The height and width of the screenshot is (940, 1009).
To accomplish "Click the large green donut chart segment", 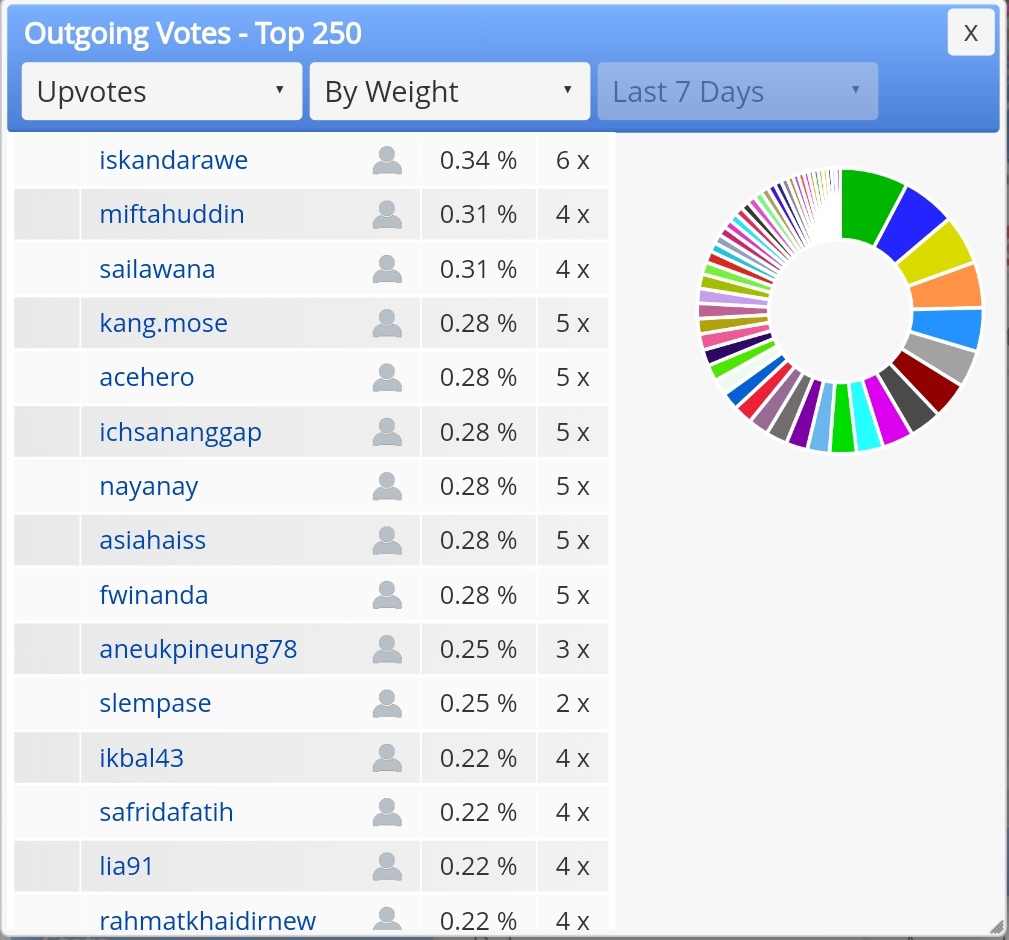I will point(867,205).
